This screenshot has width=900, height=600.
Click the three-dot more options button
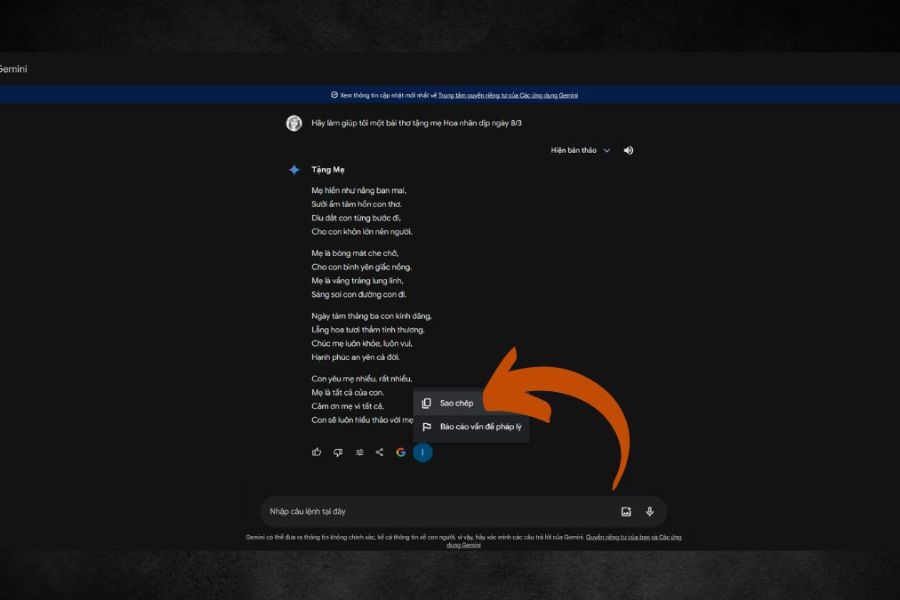pos(422,452)
